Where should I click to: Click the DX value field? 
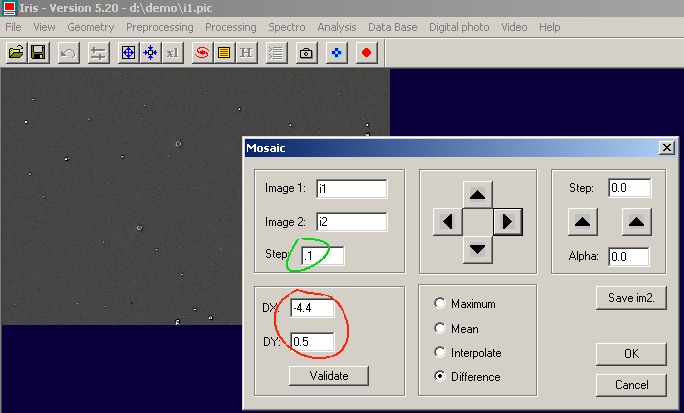click(312, 308)
